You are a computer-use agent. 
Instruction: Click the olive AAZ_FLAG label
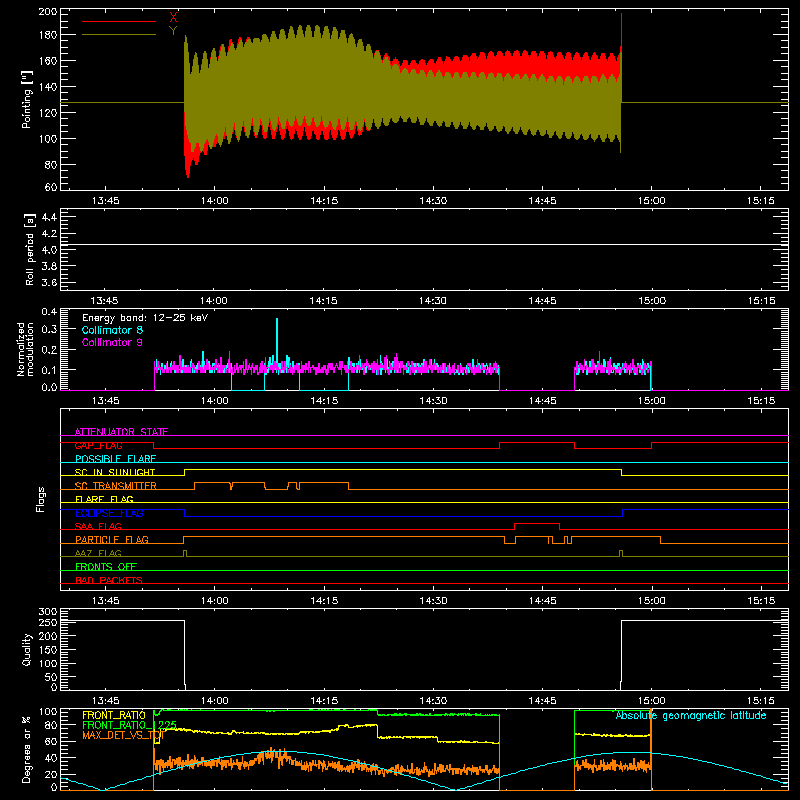[98, 553]
